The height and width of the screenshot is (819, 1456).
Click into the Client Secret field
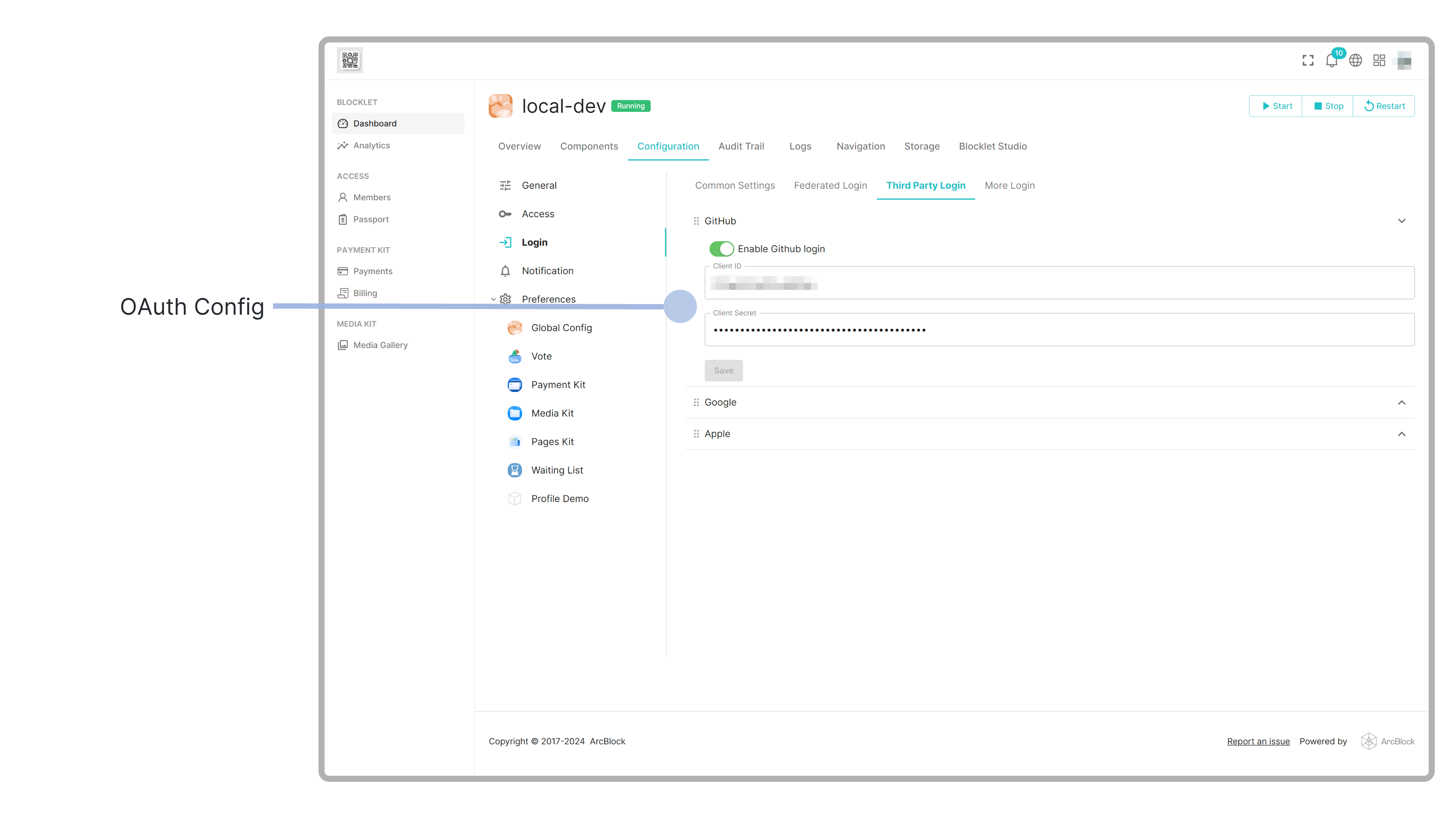click(1059, 330)
